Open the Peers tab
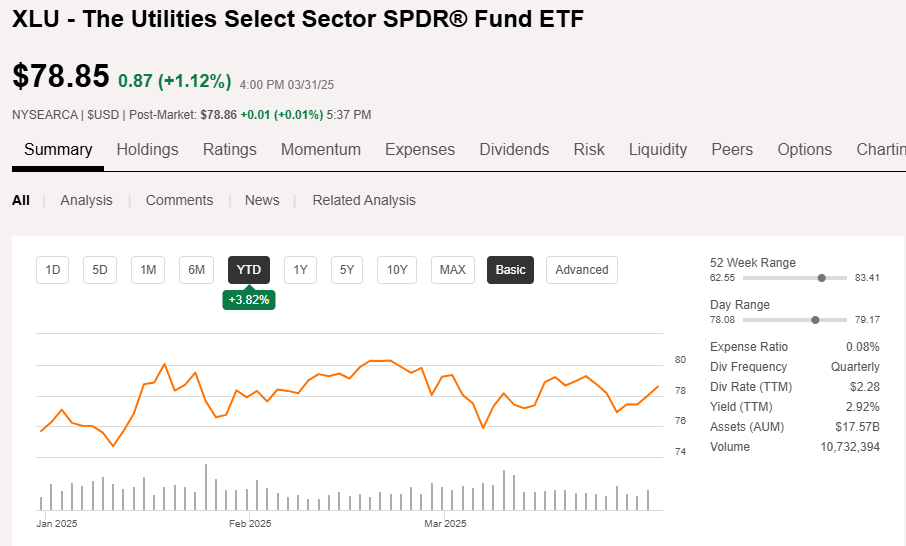The image size is (906, 546). tap(732, 150)
